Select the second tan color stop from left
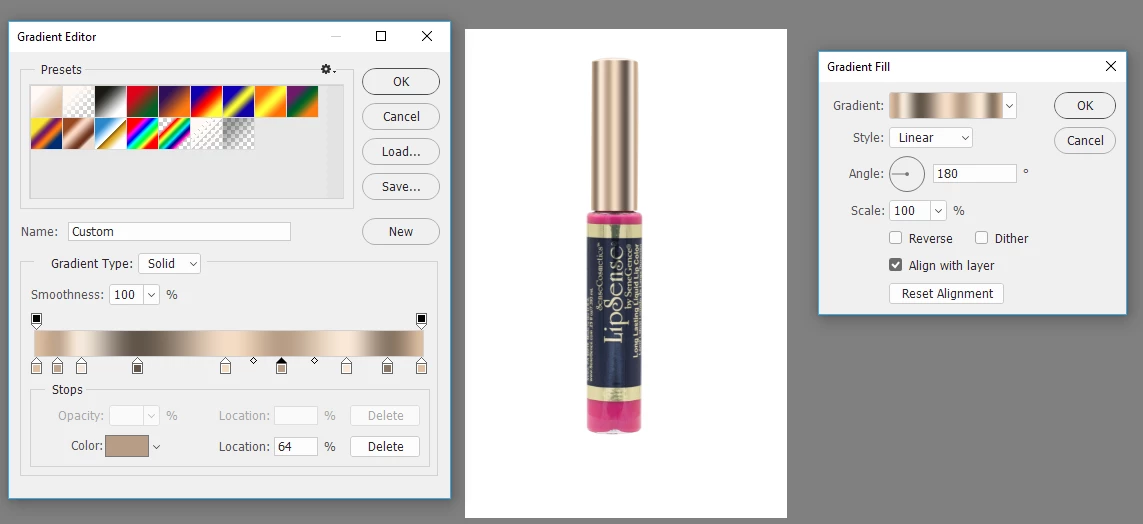 tap(58, 366)
